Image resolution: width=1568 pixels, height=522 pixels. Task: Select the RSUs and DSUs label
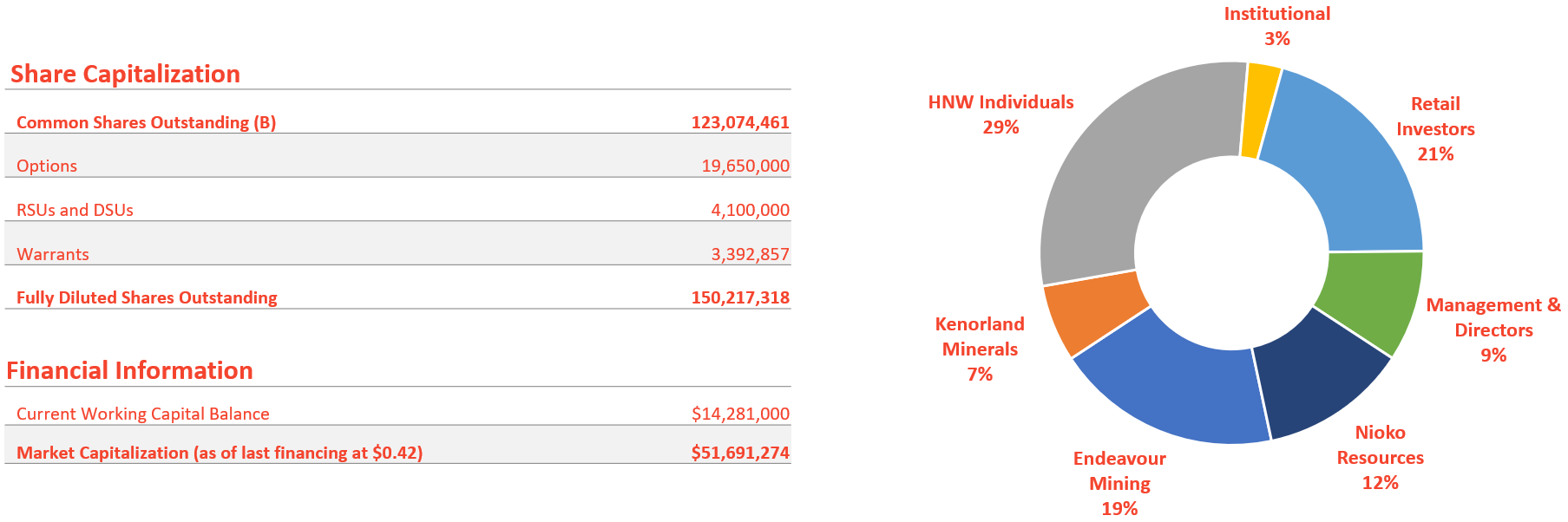click(x=75, y=210)
